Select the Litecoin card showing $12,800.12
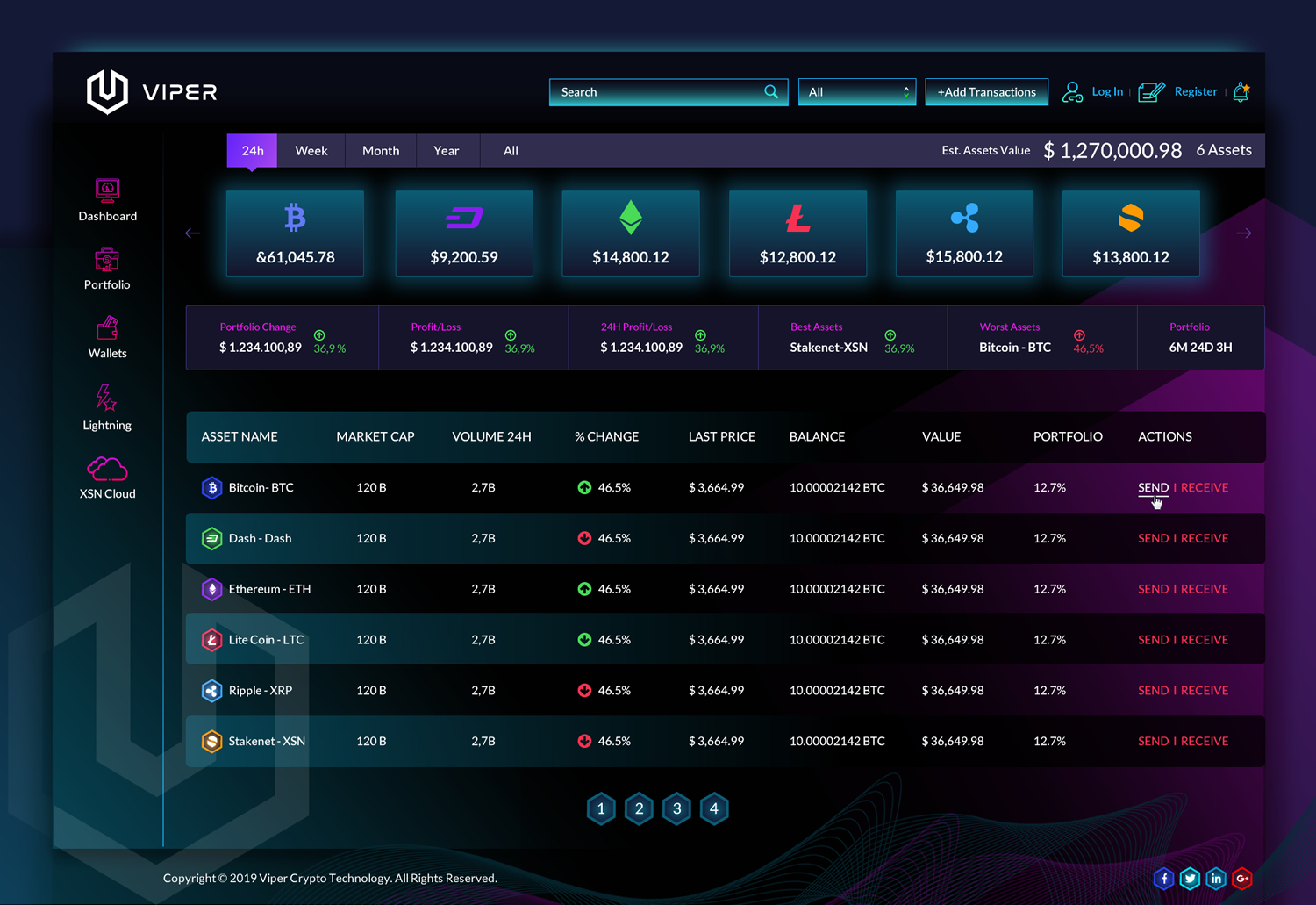The height and width of the screenshot is (905, 1316). point(797,233)
